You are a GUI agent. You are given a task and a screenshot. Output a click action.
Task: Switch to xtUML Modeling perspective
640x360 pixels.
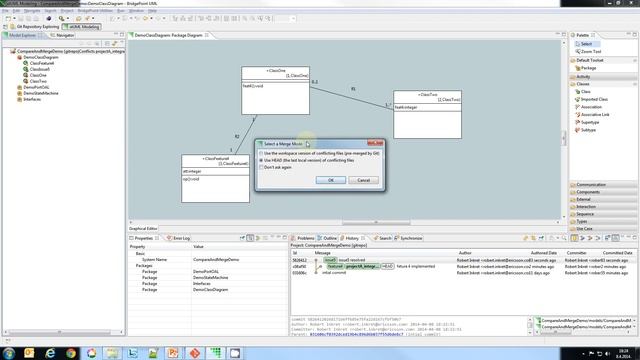click(81, 27)
